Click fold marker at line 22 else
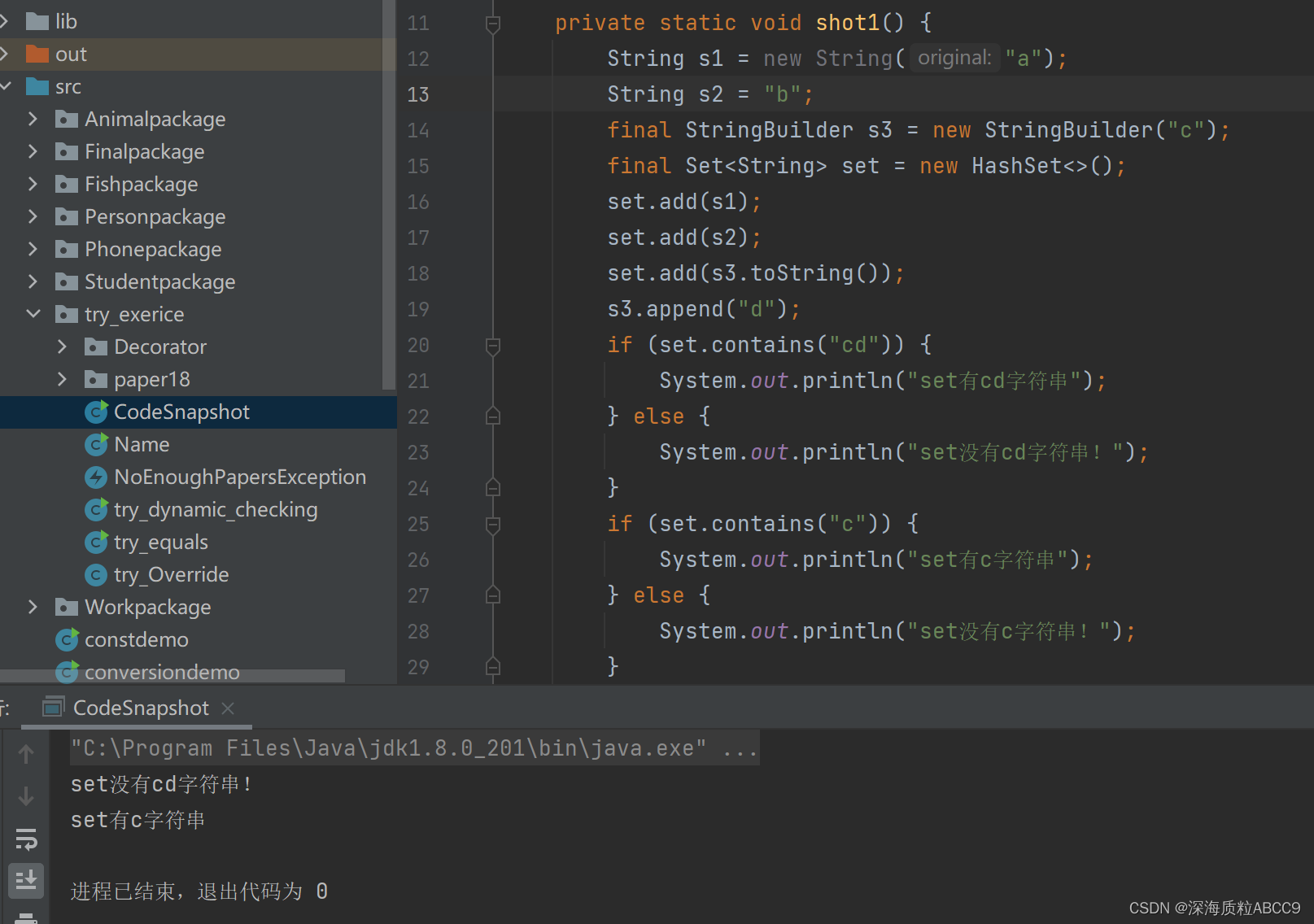Viewport: 1314px width, 924px height. pyautogui.click(x=492, y=416)
